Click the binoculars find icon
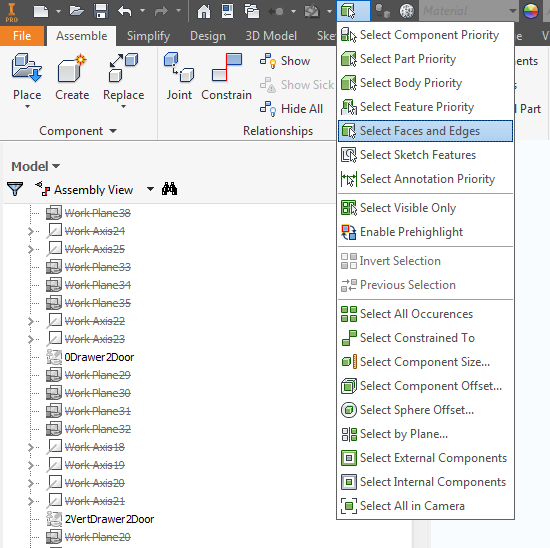The image size is (550, 548). coord(169,189)
